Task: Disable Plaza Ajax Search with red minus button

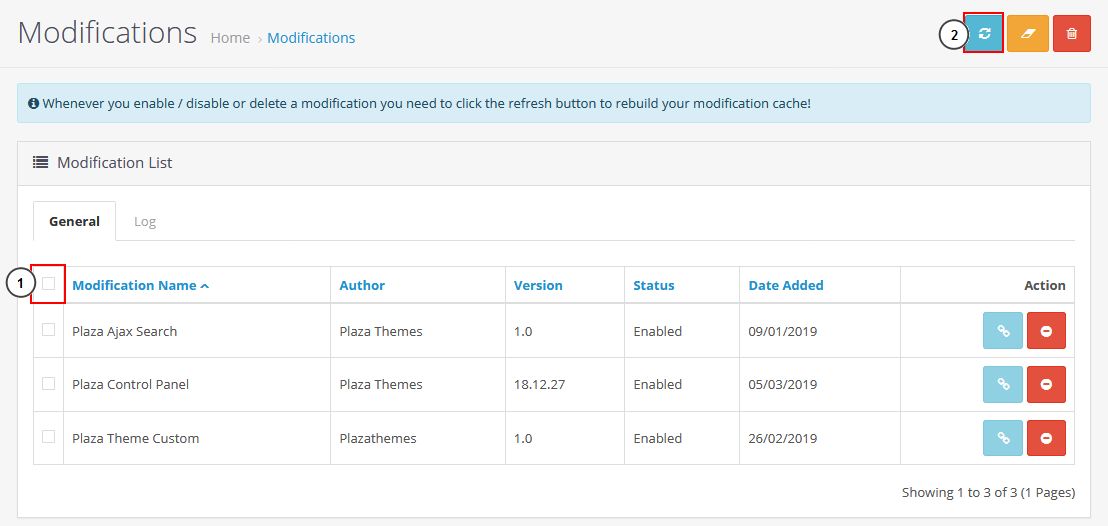Action: (x=1047, y=331)
